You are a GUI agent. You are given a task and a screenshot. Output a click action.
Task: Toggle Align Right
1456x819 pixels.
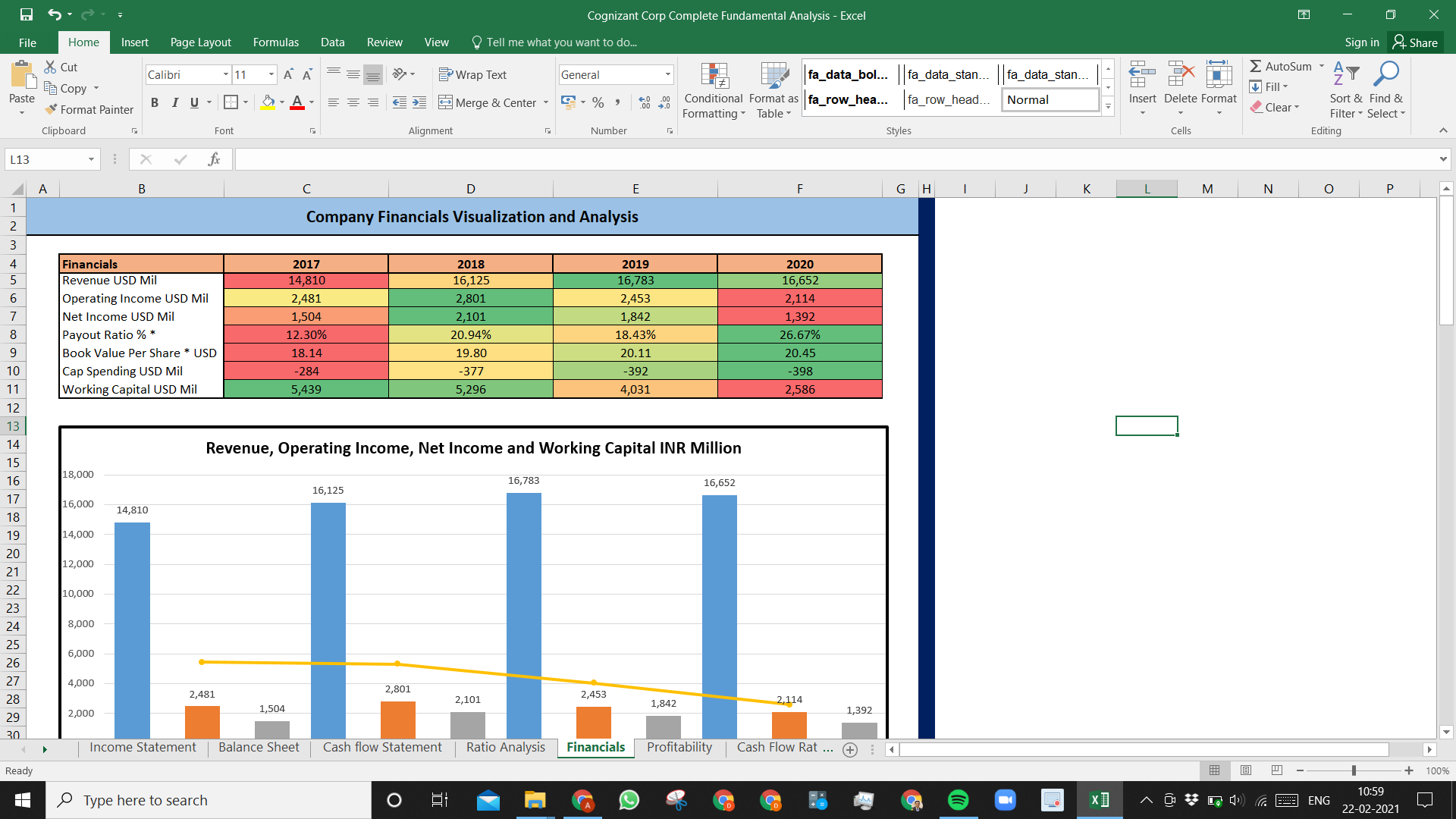pyautogui.click(x=373, y=102)
